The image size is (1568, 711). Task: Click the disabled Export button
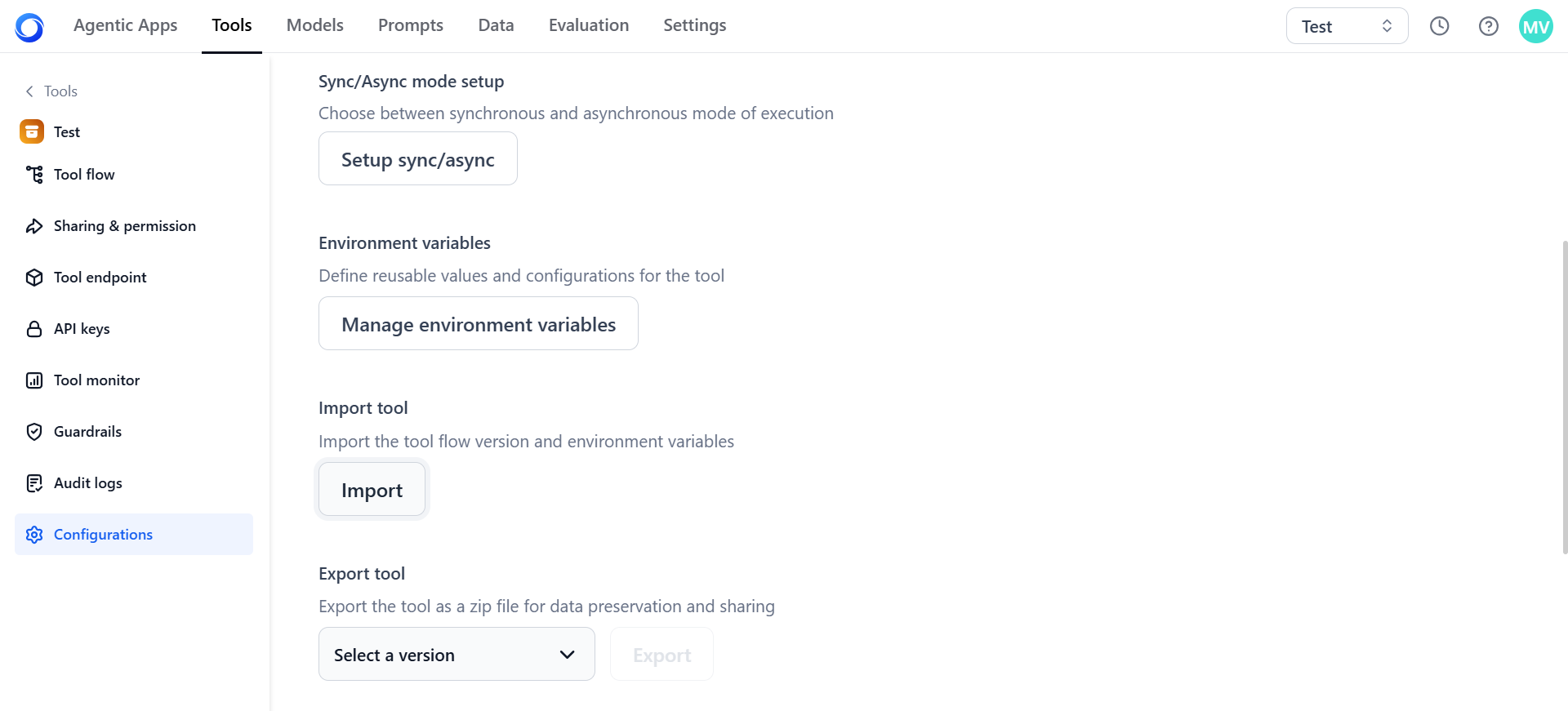tap(662, 655)
